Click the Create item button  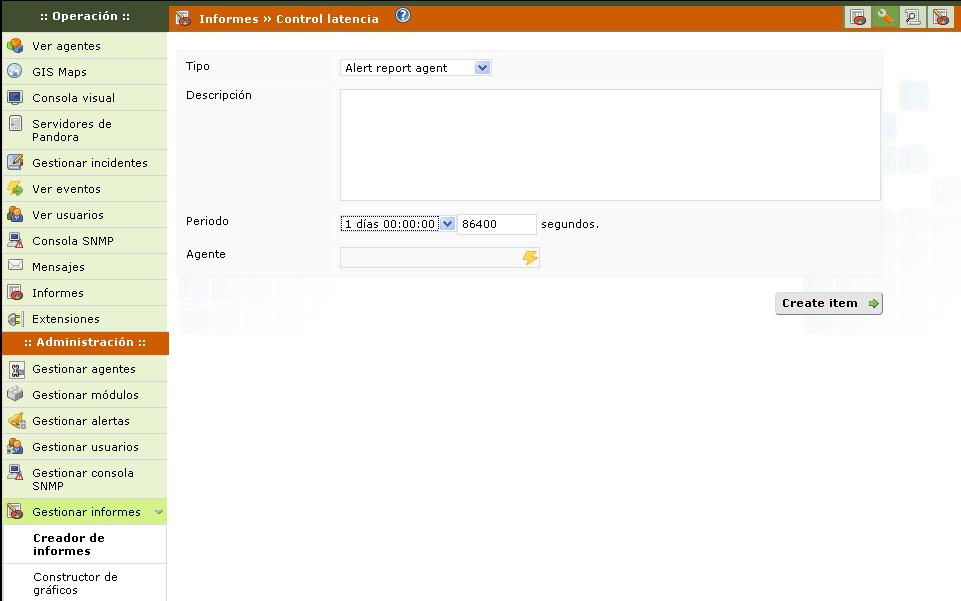coord(828,303)
